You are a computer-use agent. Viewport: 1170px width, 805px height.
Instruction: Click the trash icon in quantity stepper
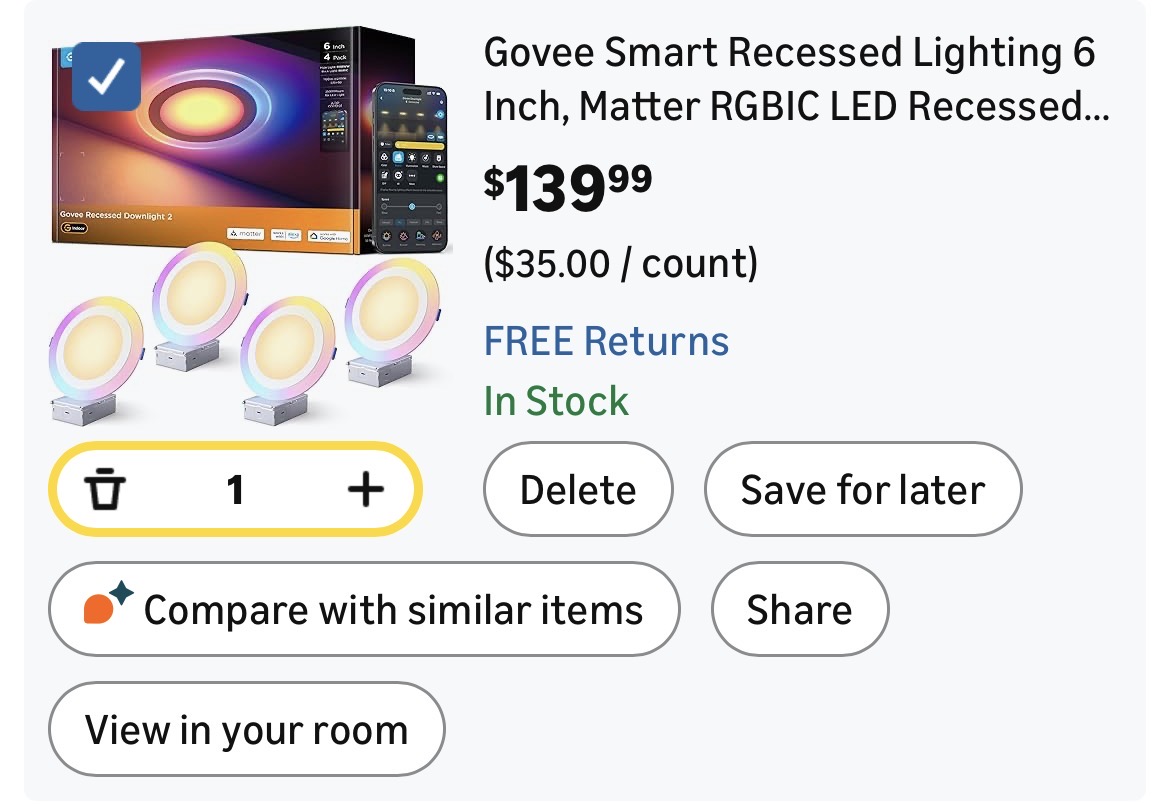pos(104,490)
